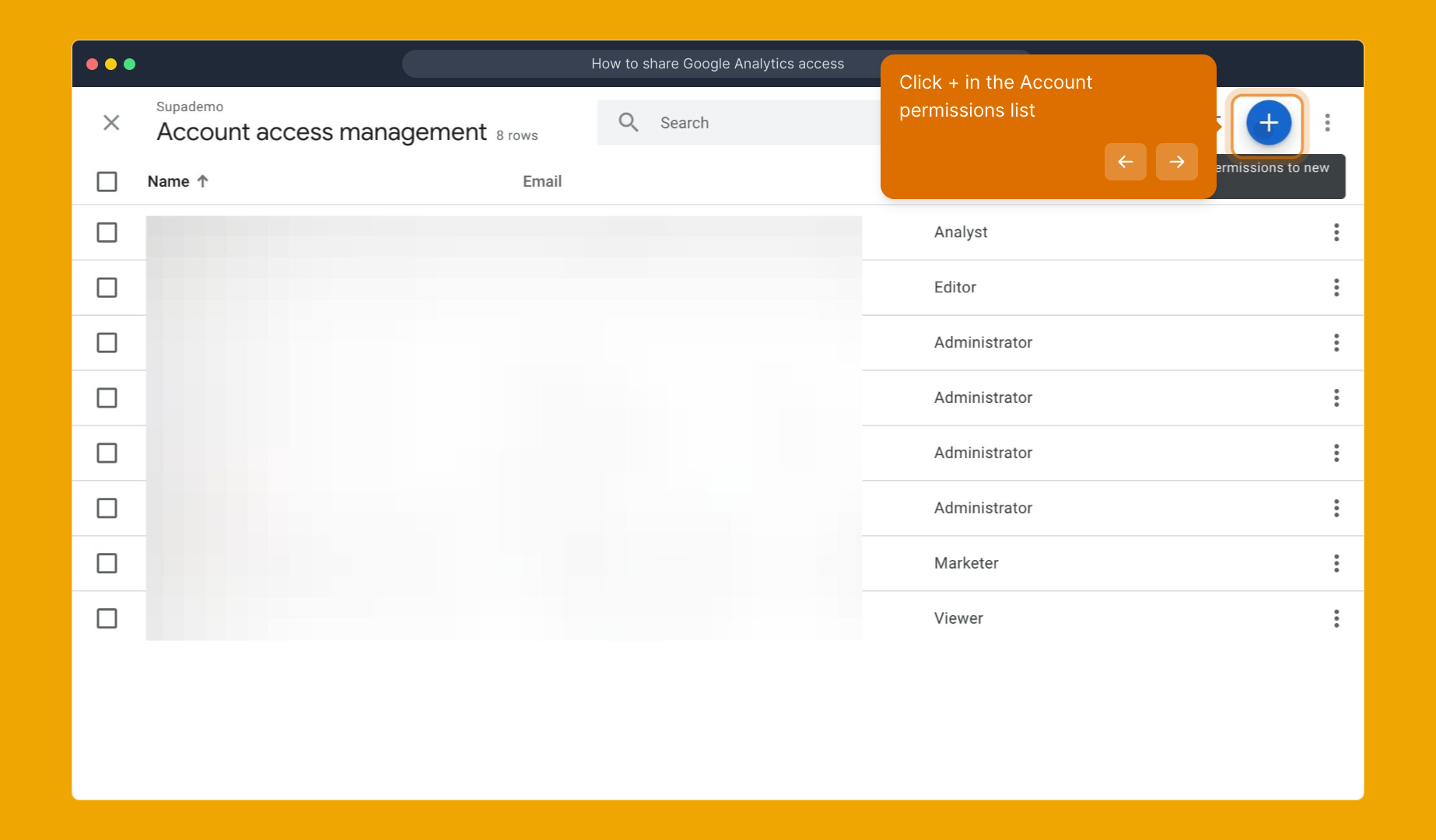Open the top-right three-dot overflow menu
This screenshot has width=1436, height=840.
[1328, 123]
